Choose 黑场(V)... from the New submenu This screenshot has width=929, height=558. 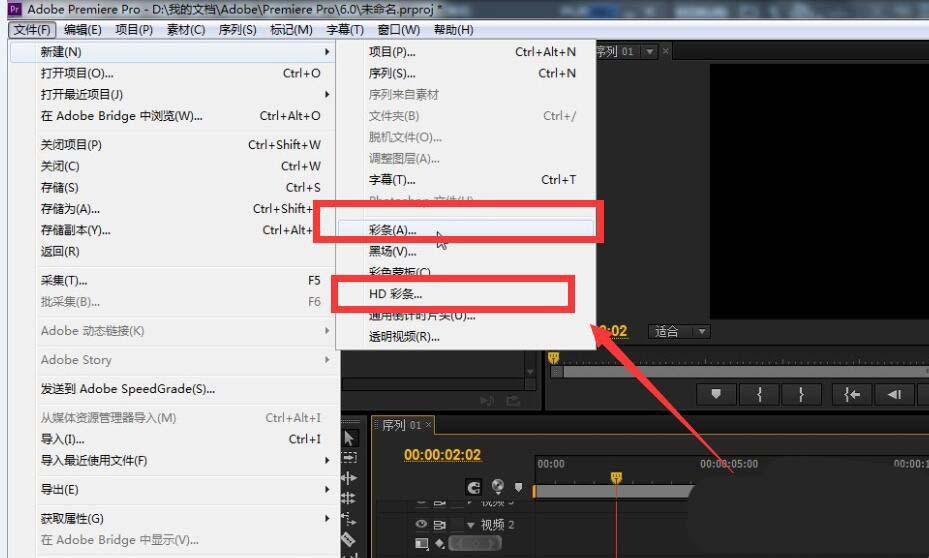[x=466, y=251]
